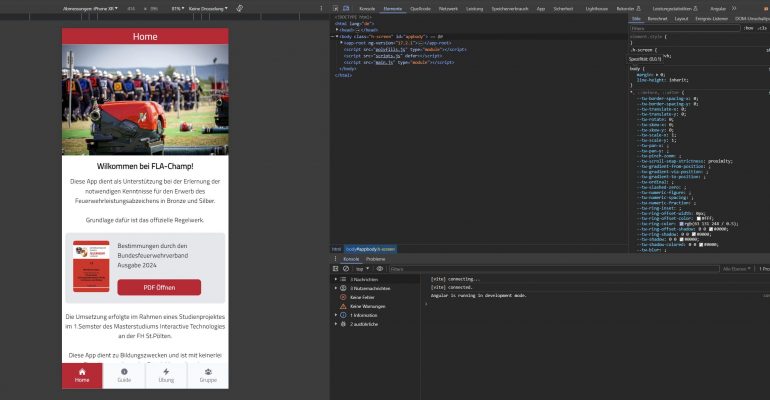Switch to the Netzwerk tab
770x400 pixels.
pos(448,8)
